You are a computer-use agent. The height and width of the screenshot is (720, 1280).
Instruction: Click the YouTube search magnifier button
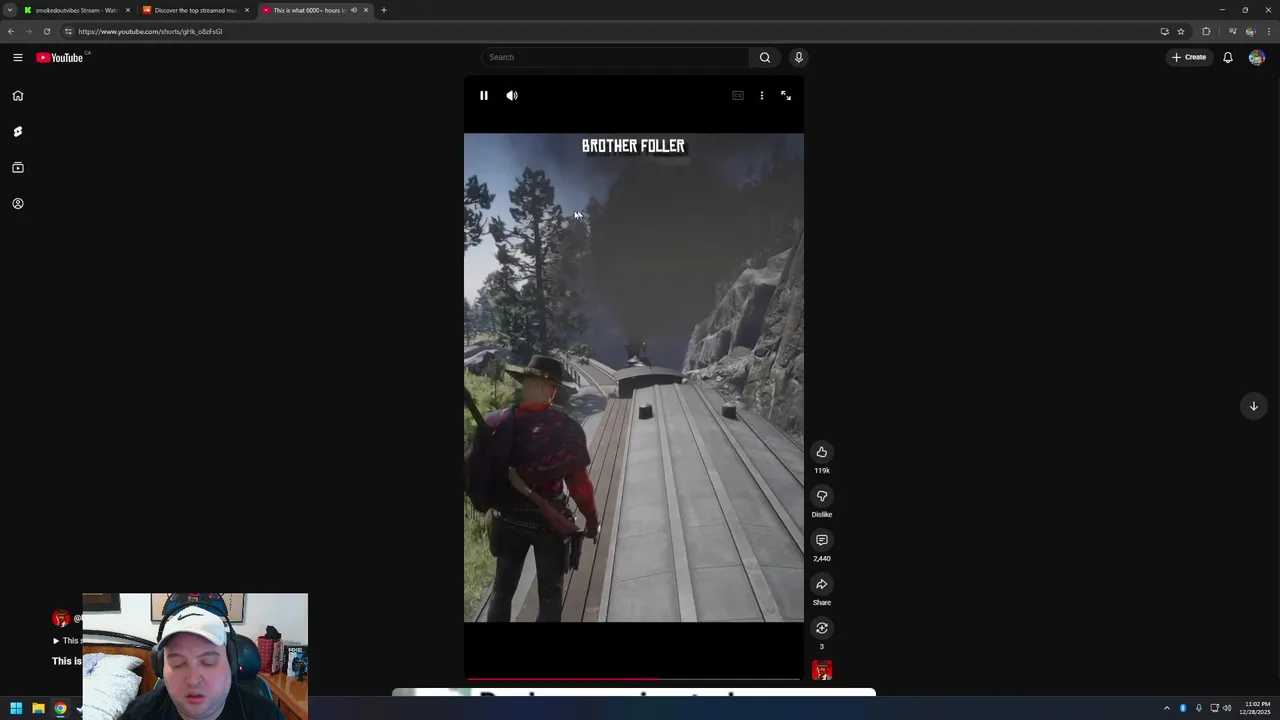[x=765, y=57]
